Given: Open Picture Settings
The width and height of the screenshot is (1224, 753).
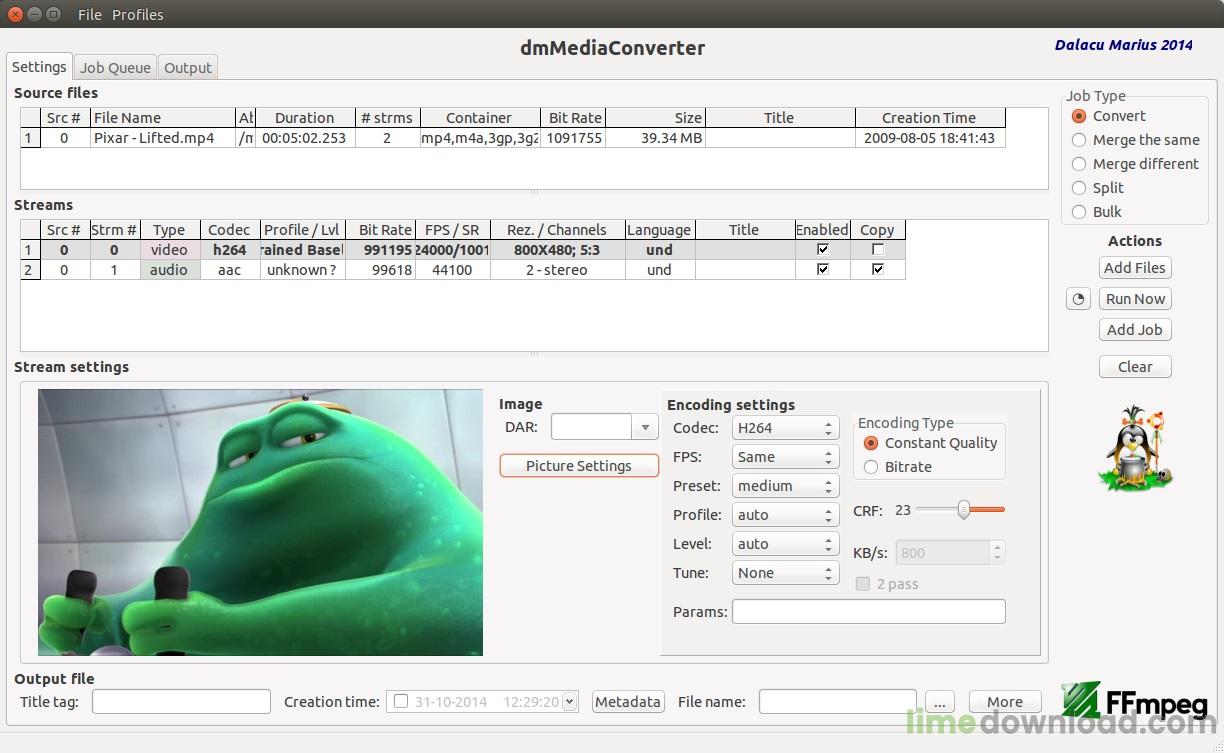Looking at the screenshot, I should tap(578, 465).
